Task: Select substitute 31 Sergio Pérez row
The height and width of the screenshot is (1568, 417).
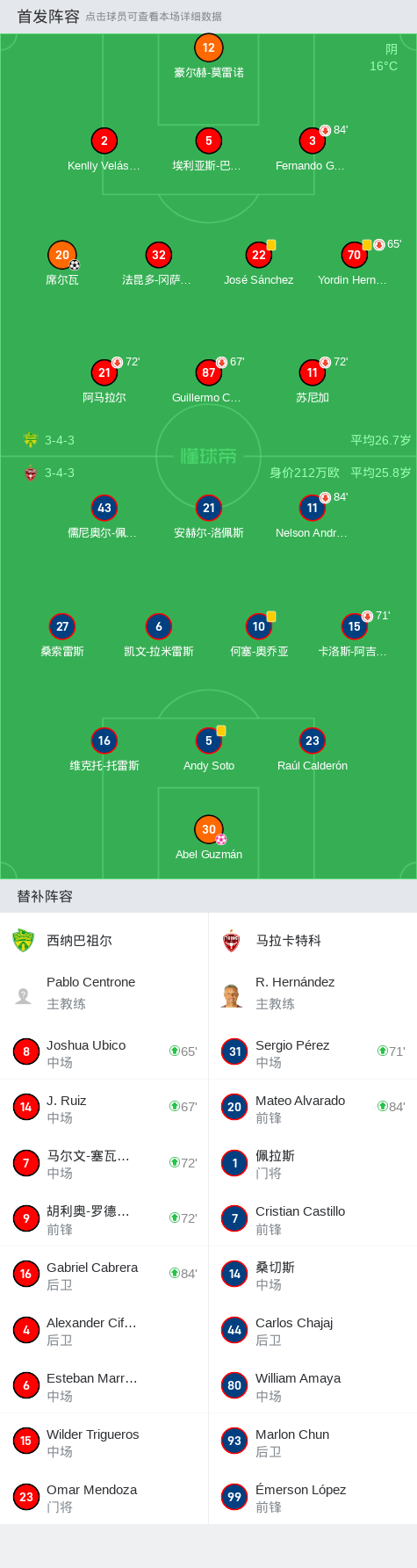Action: point(313,1051)
